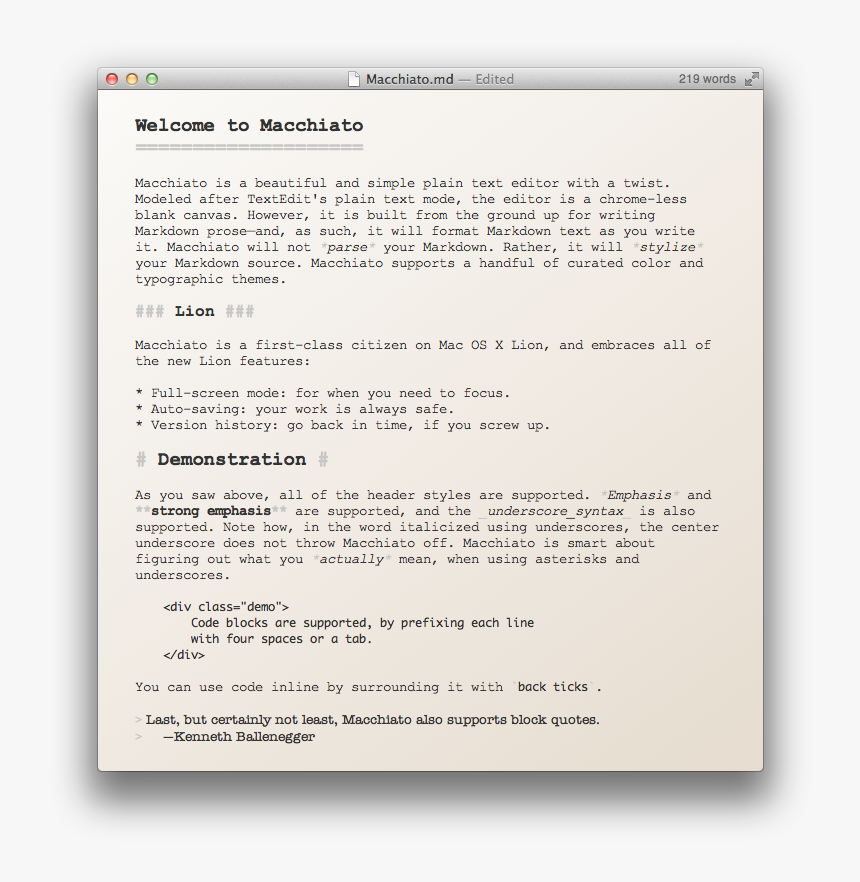Image resolution: width=860 pixels, height=882 pixels.
Task: Click the italic word 'stylize'
Action: [668, 247]
